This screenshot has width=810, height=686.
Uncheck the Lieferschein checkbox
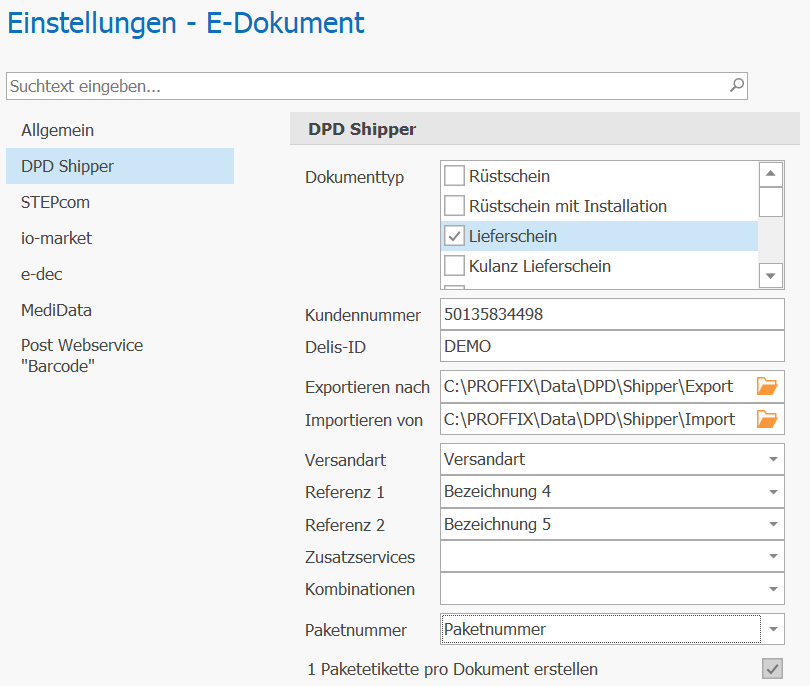click(x=454, y=236)
